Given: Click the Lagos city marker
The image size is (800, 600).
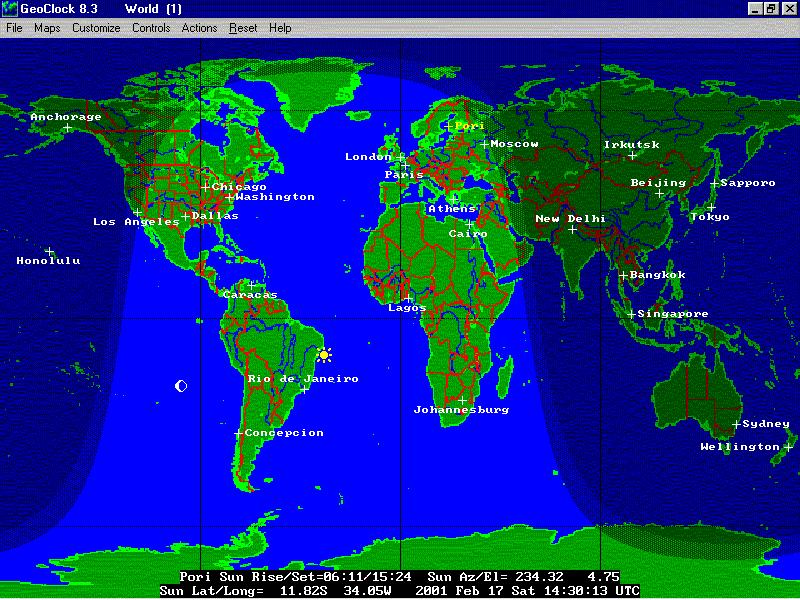Looking at the screenshot, I should point(409,298).
